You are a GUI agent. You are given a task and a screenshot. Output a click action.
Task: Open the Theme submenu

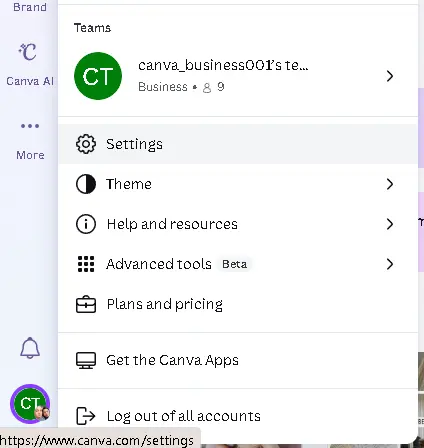click(x=238, y=184)
